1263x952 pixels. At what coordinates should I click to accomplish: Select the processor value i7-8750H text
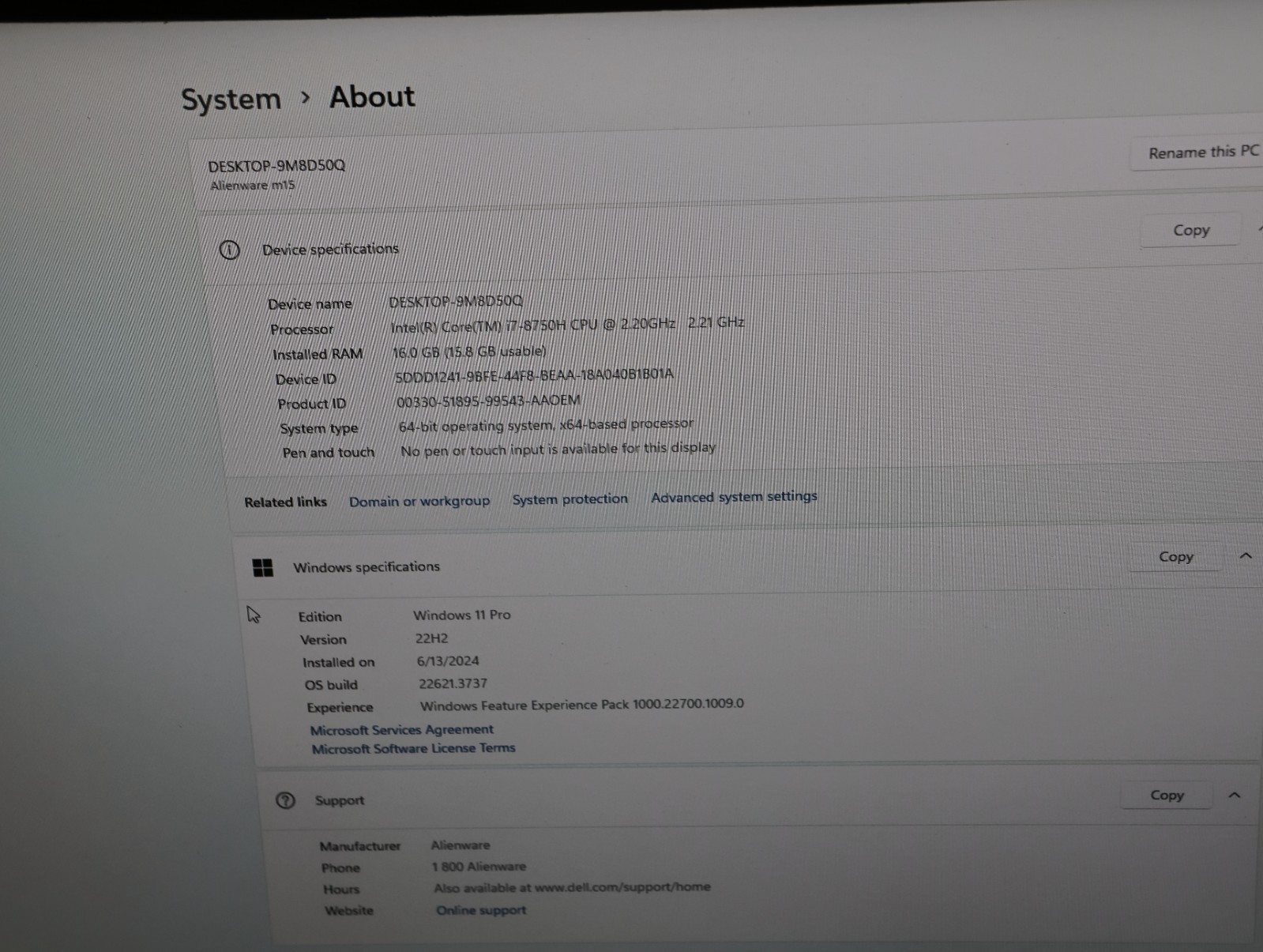[x=567, y=325]
